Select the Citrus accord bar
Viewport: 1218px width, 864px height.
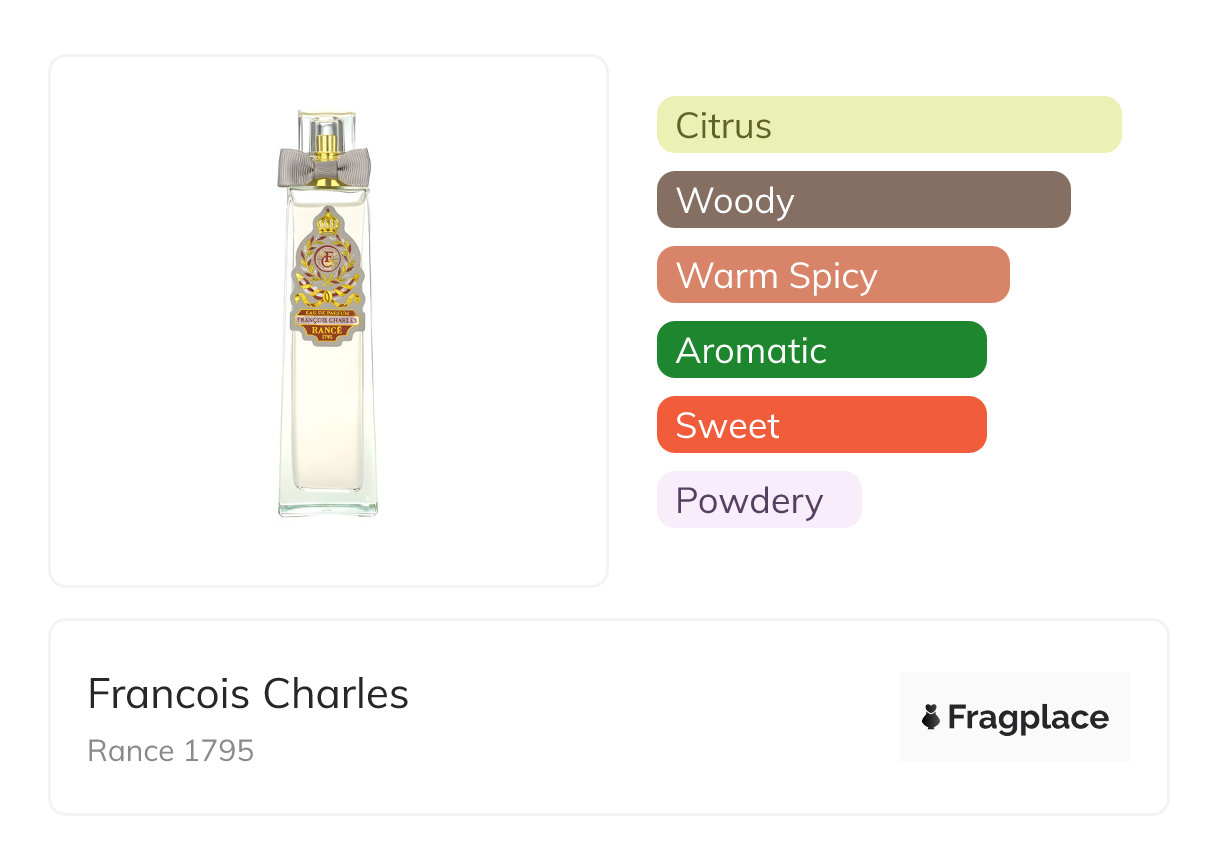pyautogui.click(x=888, y=125)
